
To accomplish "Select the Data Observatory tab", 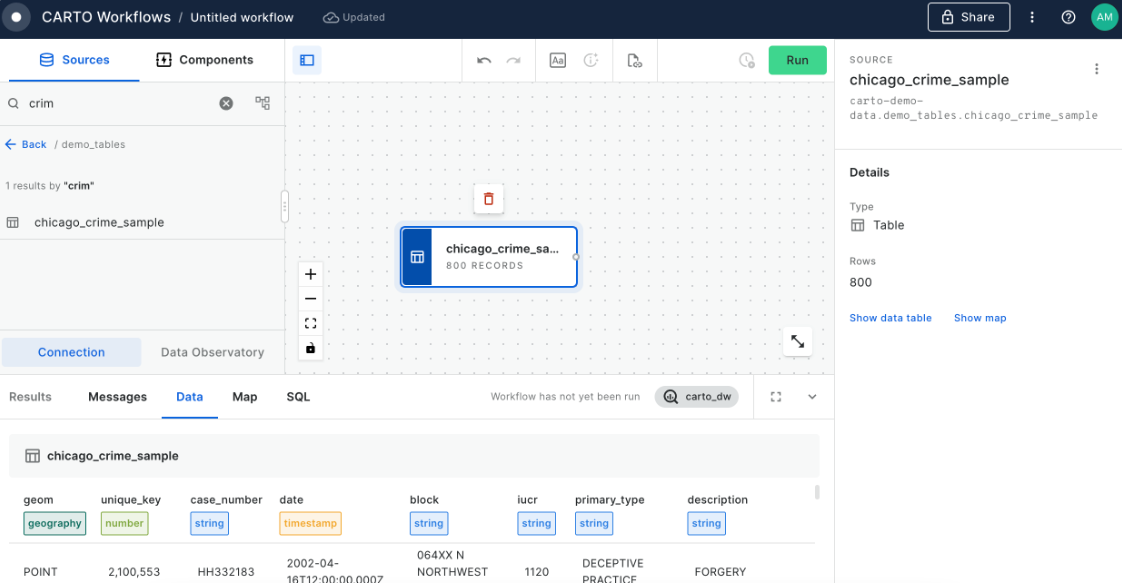I will [x=213, y=352].
